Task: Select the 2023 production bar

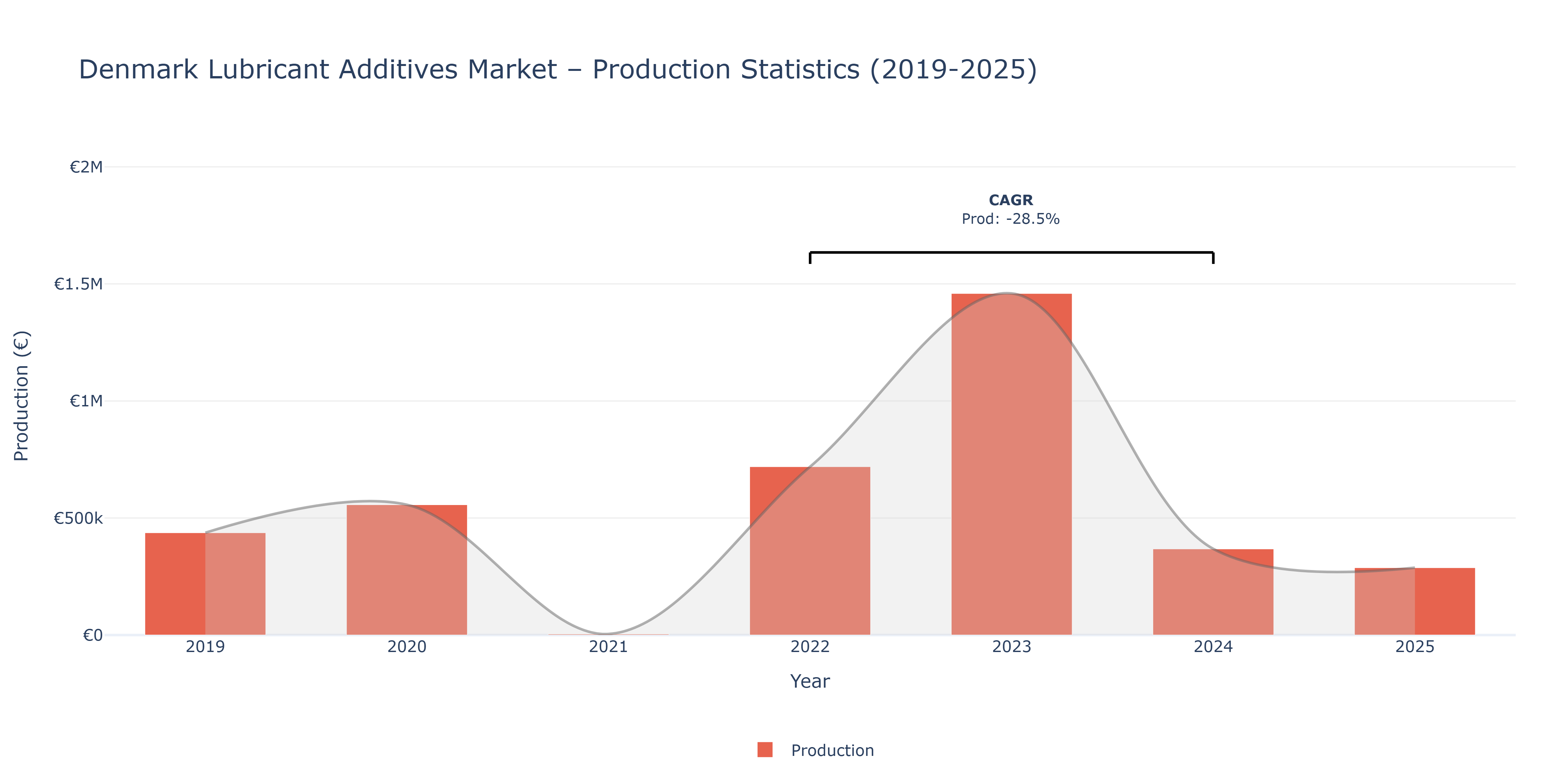Action: click(1011, 465)
